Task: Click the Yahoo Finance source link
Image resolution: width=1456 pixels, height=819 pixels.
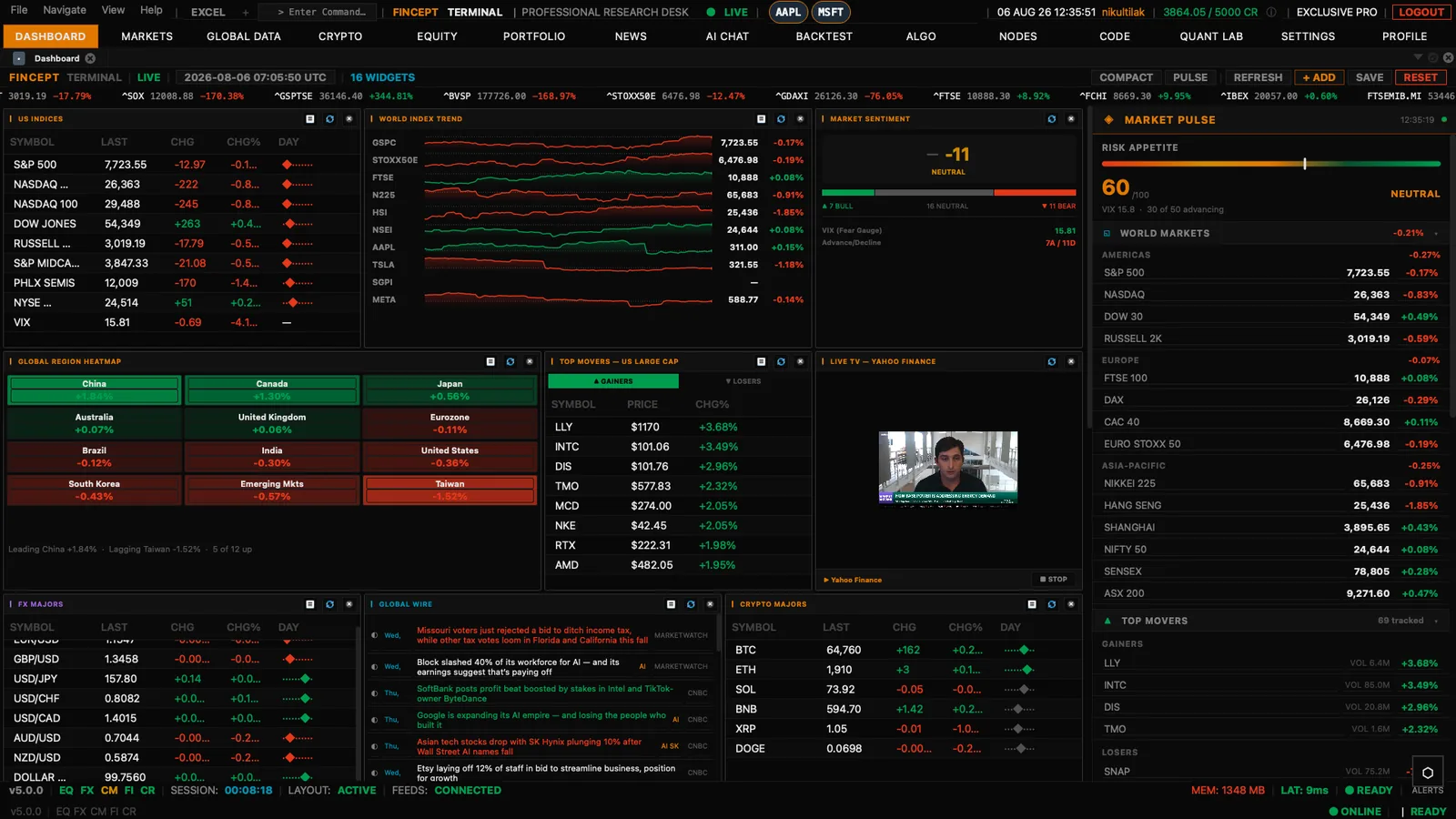Action: [854, 580]
